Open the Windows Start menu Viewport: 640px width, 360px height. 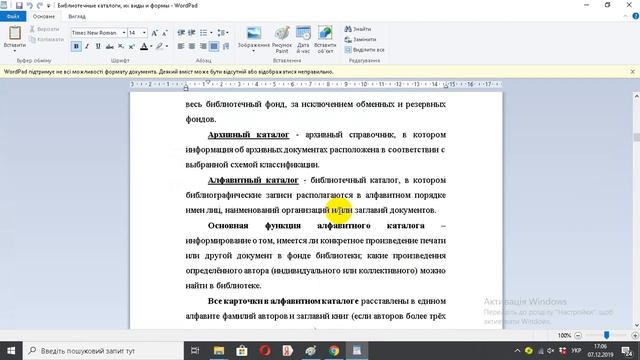click(11, 351)
